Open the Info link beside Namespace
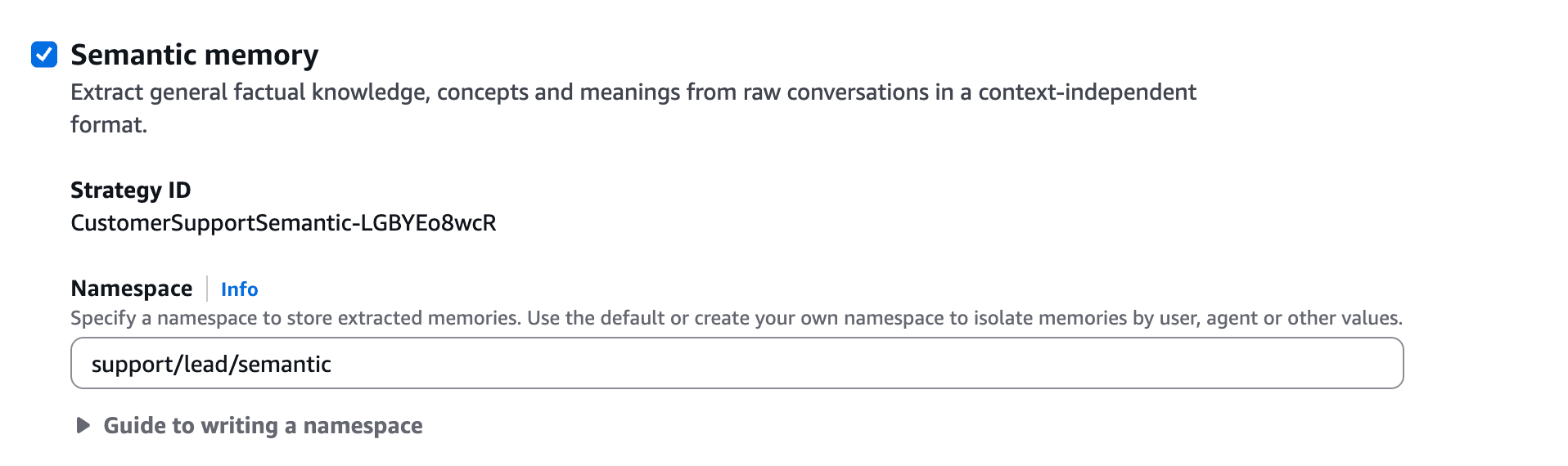The width and height of the screenshot is (1568, 466). click(x=239, y=289)
